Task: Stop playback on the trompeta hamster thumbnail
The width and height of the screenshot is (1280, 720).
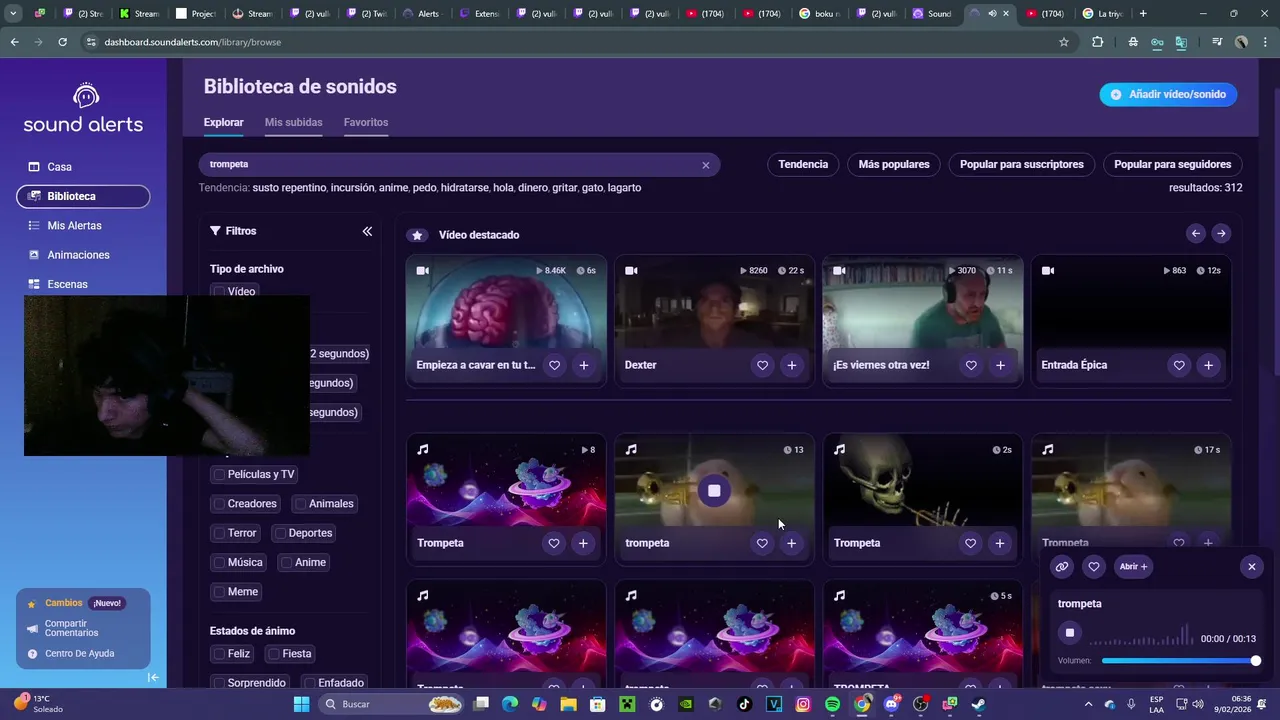Action: 714,491
